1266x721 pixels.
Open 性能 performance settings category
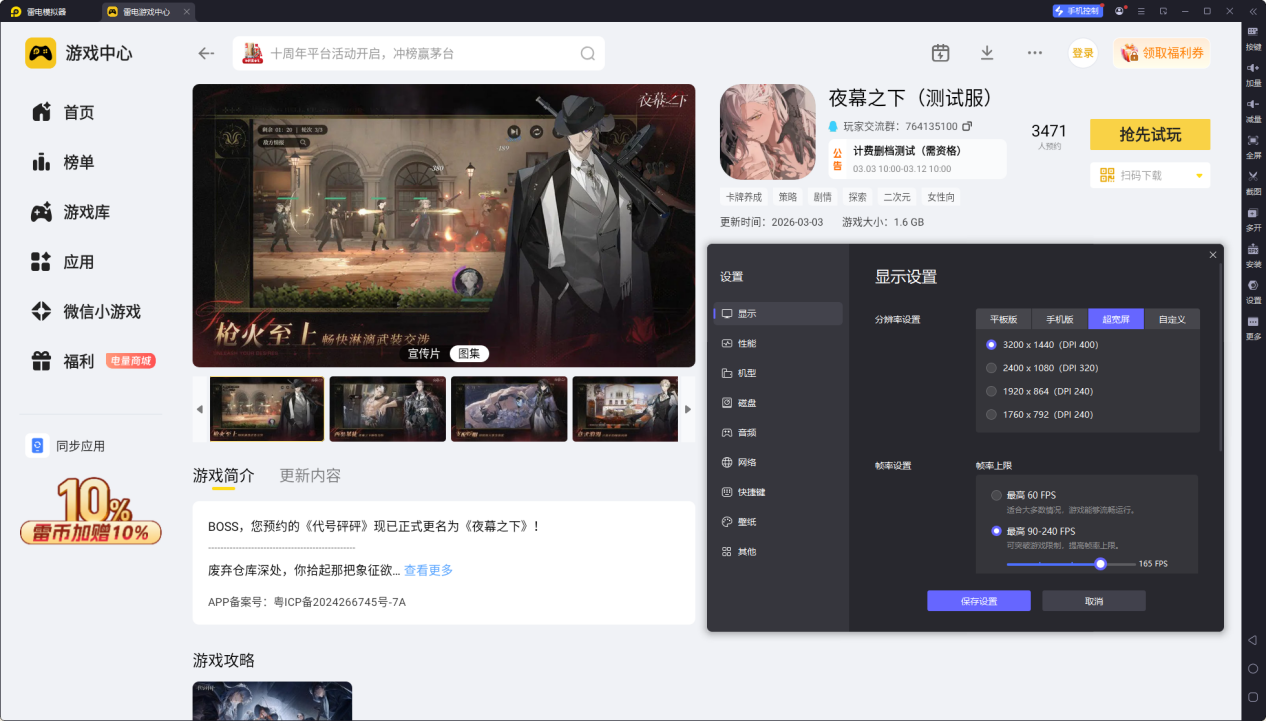click(778, 343)
